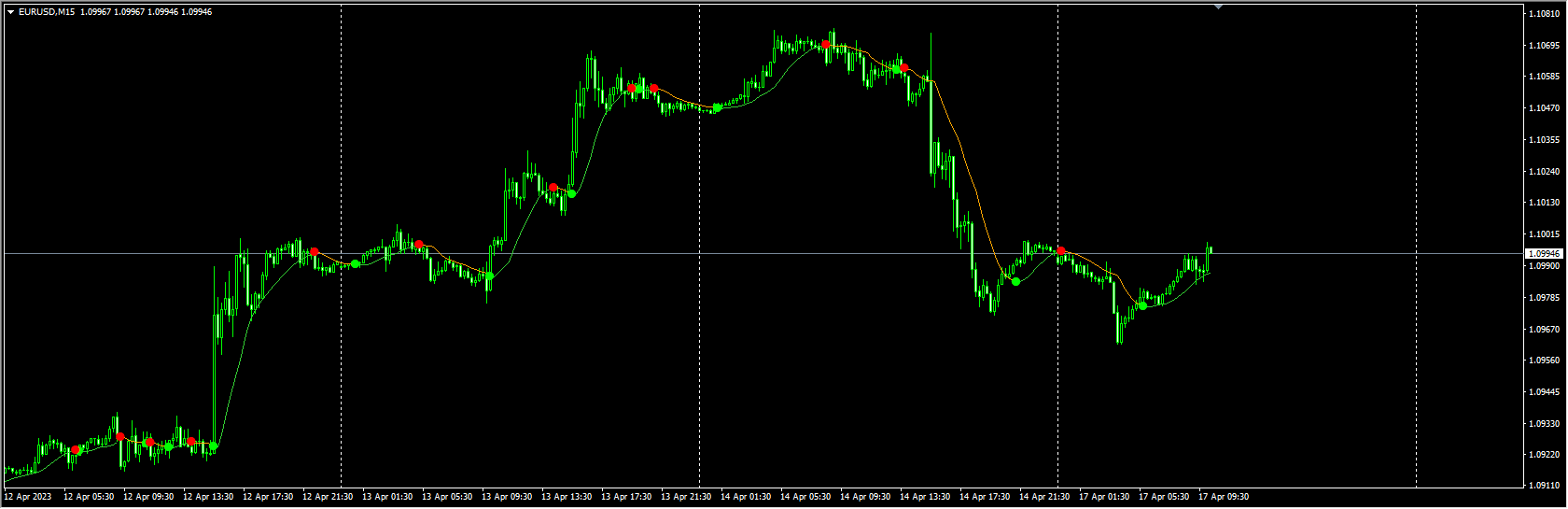Click the grey chart shift marker on top edge
The width and height of the screenshot is (1568, 509).
pos(1218,7)
